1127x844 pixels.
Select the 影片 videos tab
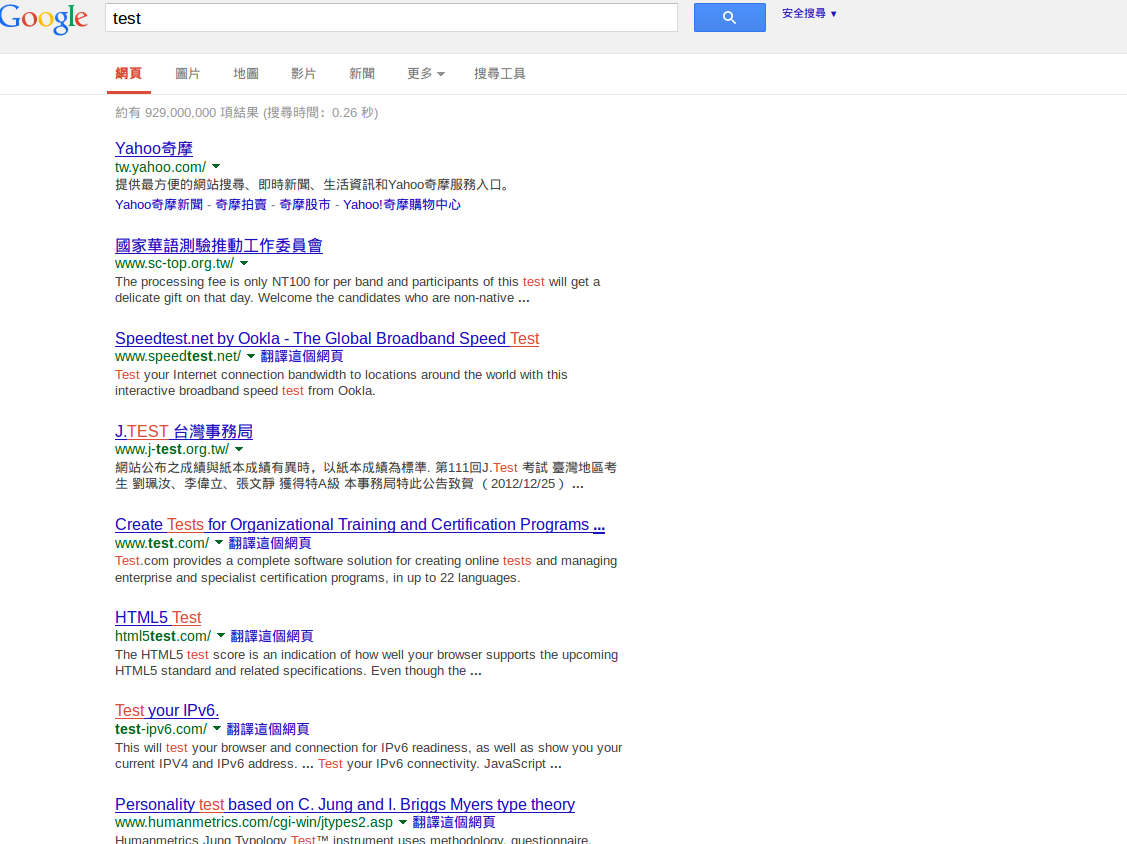coord(303,74)
